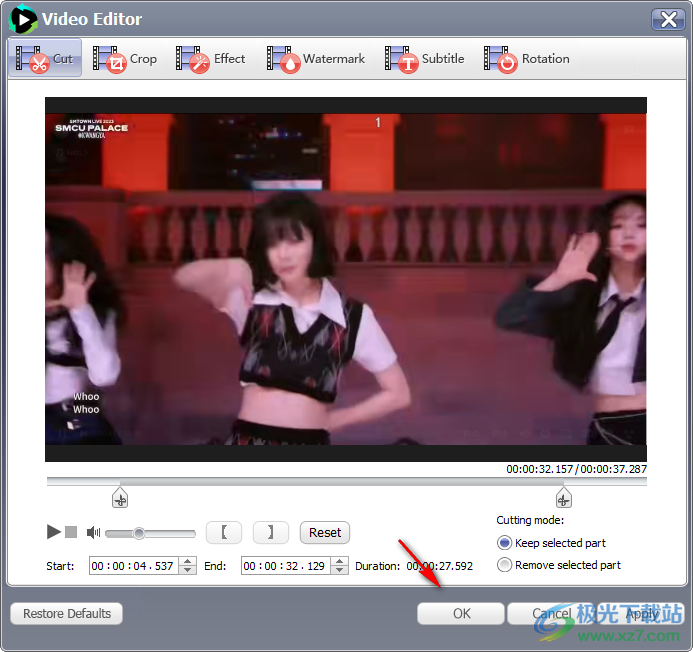
Task: Set end point with right bracket button
Action: pos(270,532)
